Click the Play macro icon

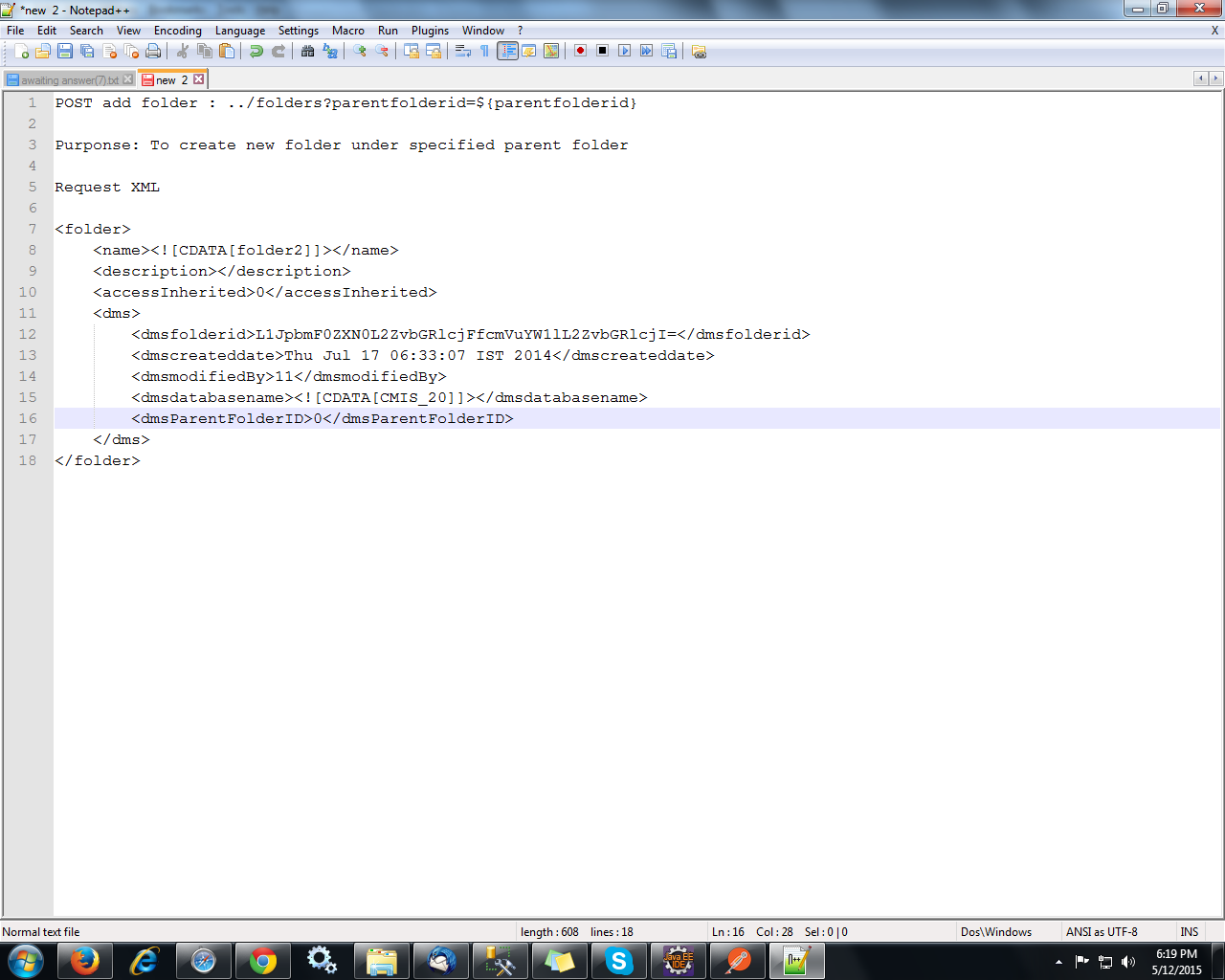pos(624,51)
